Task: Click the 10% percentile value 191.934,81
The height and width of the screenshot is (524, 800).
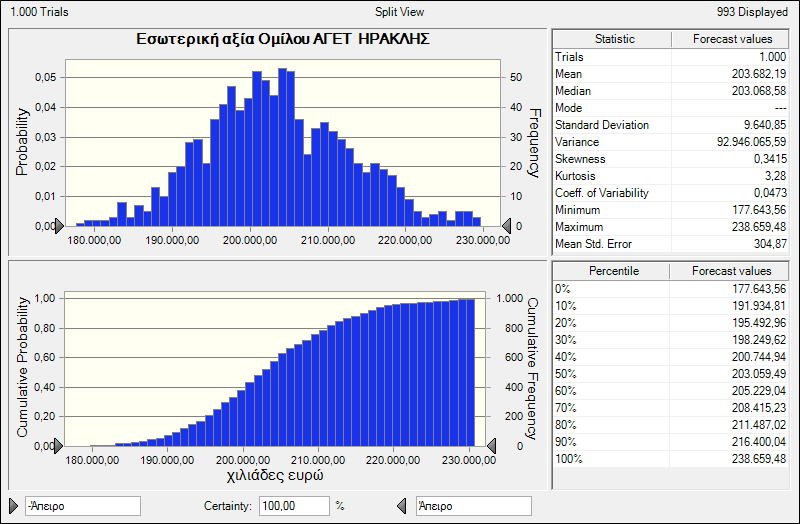Action: [x=759, y=306]
